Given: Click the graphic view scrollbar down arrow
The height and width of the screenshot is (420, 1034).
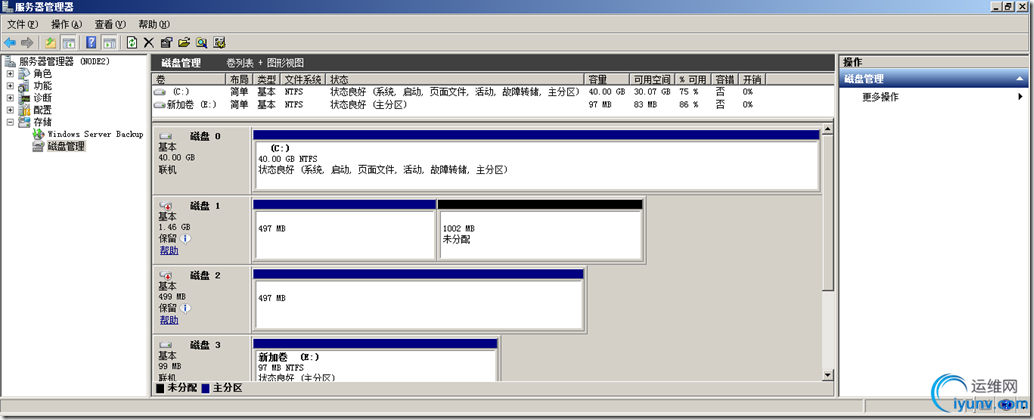Looking at the screenshot, I should [x=828, y=375].
